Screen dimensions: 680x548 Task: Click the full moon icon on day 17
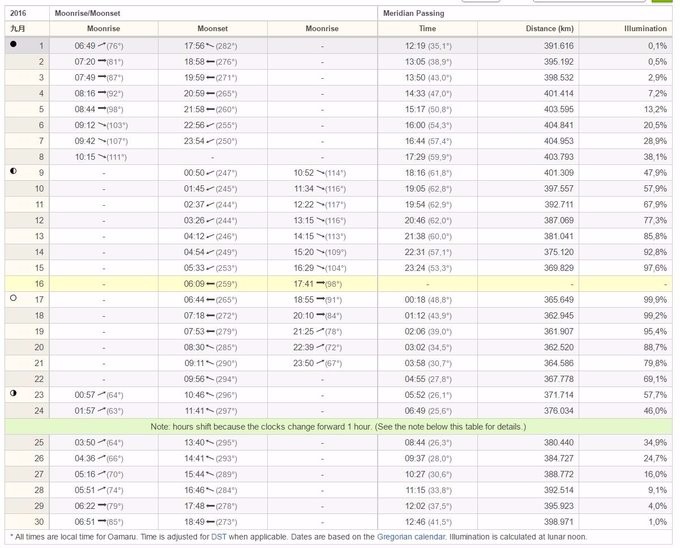[13, 298]
